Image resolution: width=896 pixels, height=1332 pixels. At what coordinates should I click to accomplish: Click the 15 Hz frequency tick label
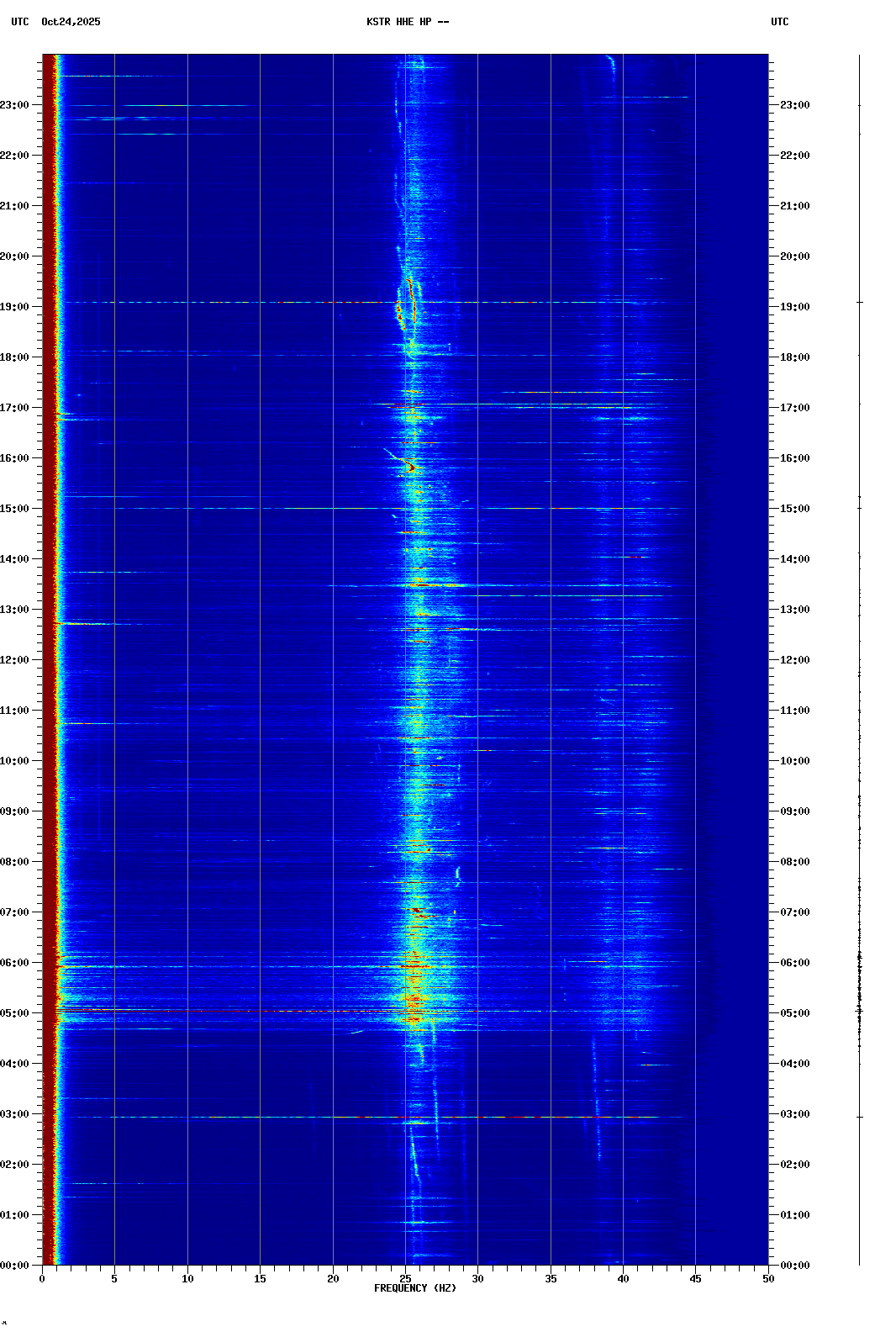[260, 1279]
